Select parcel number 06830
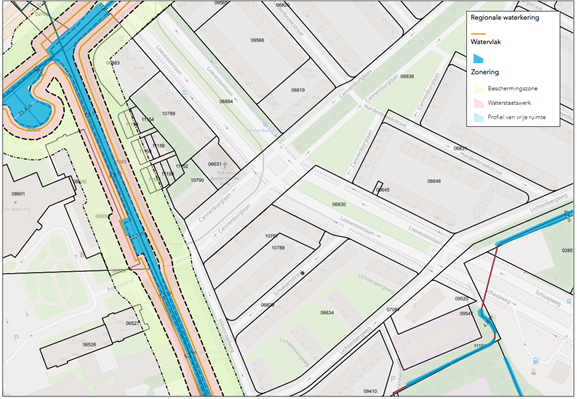This screenshot has width=577, height=399. coord(339,204)
